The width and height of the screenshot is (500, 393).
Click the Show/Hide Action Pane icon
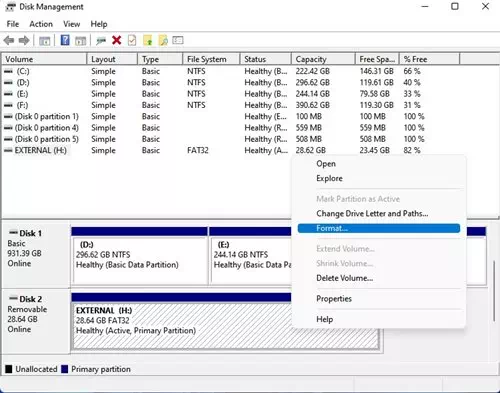pos(80,41)
